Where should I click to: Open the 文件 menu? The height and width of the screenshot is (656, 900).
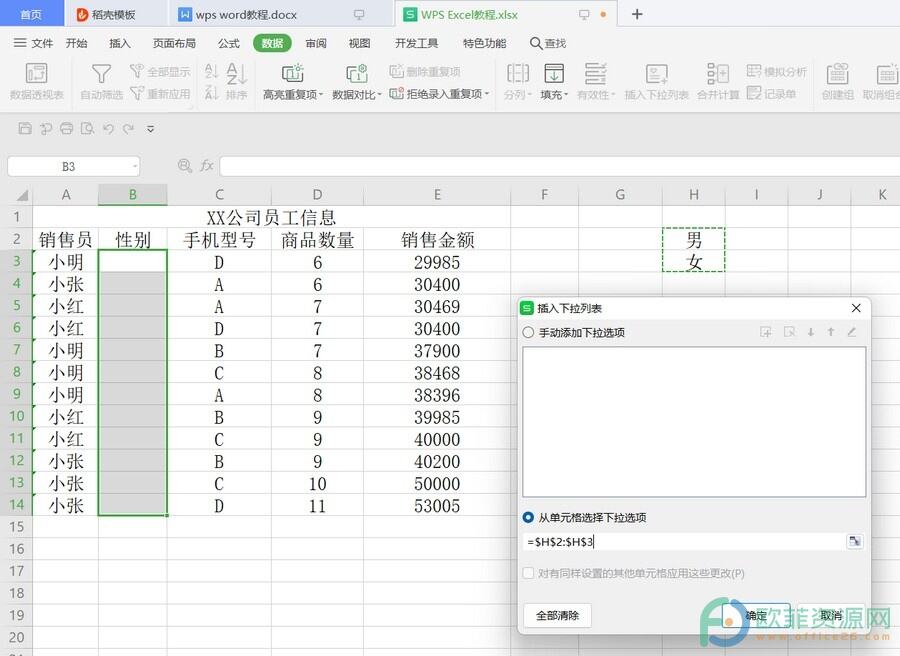click(x=34, y=43)
